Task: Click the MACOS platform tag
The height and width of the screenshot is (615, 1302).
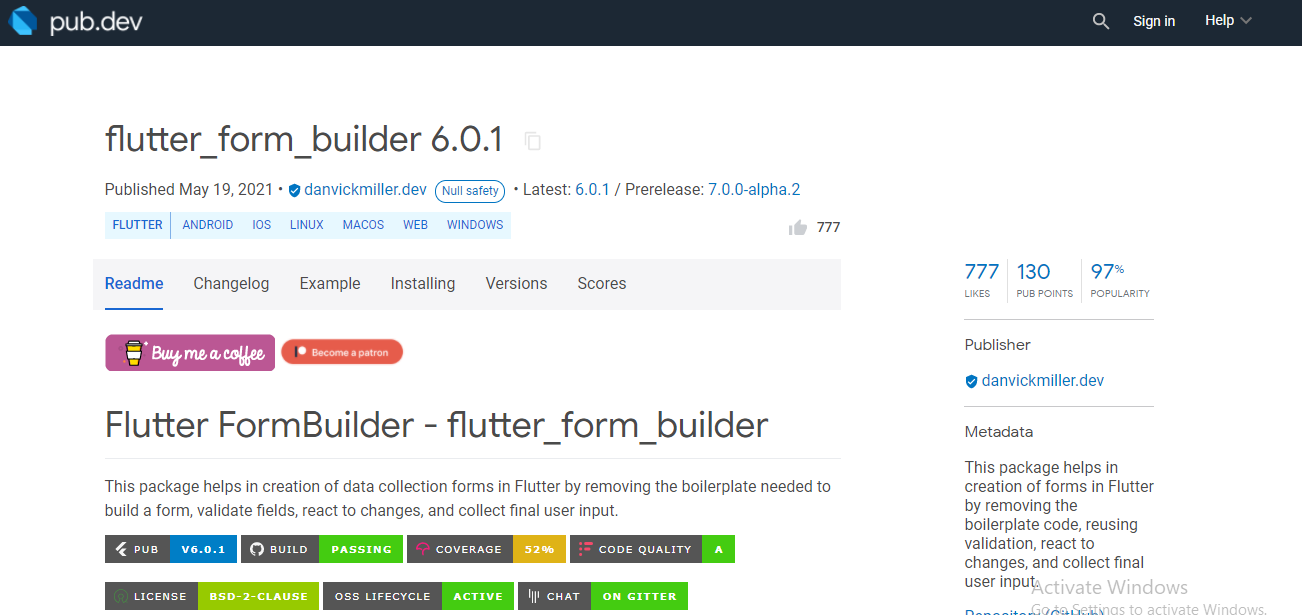Action: tap(364, 225)
